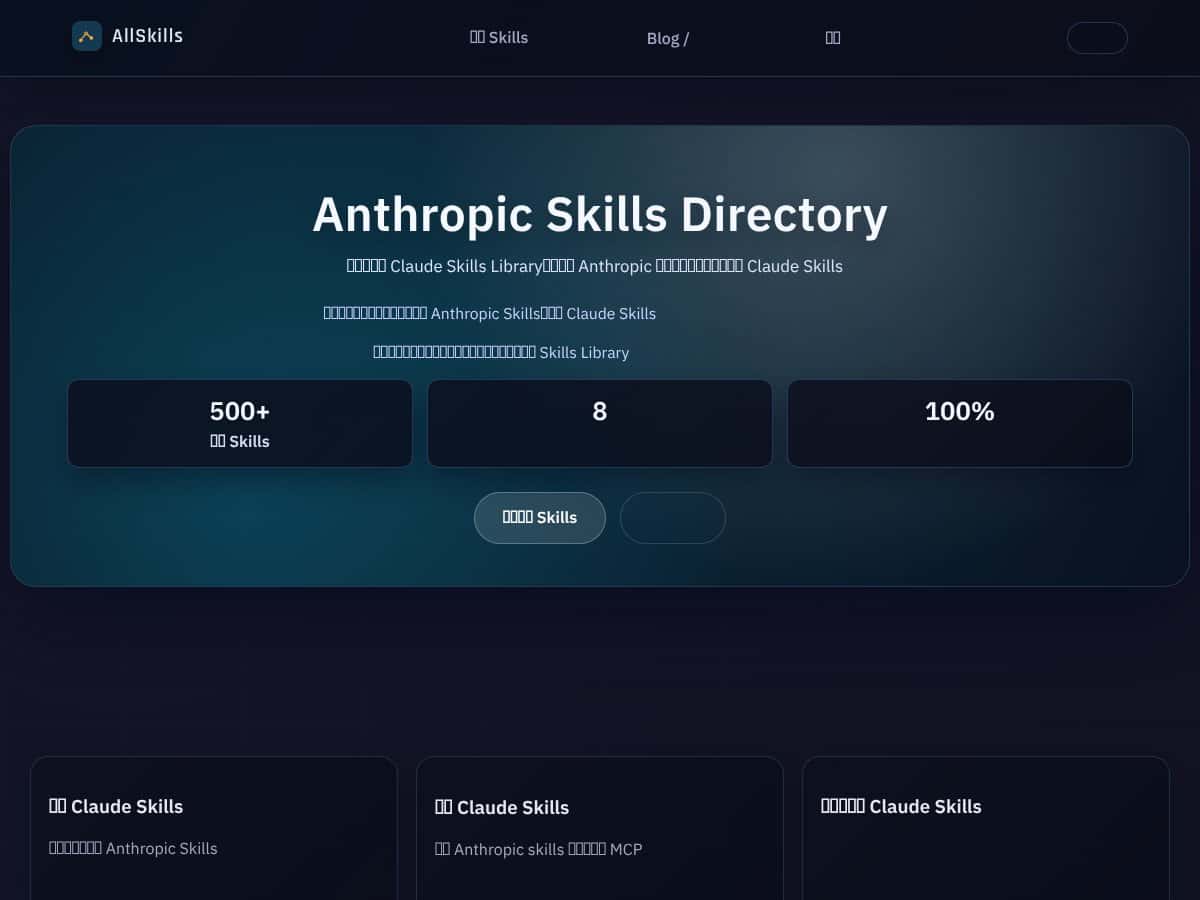
Task: Select the 100% statistic card
Action: pos(959,422)
